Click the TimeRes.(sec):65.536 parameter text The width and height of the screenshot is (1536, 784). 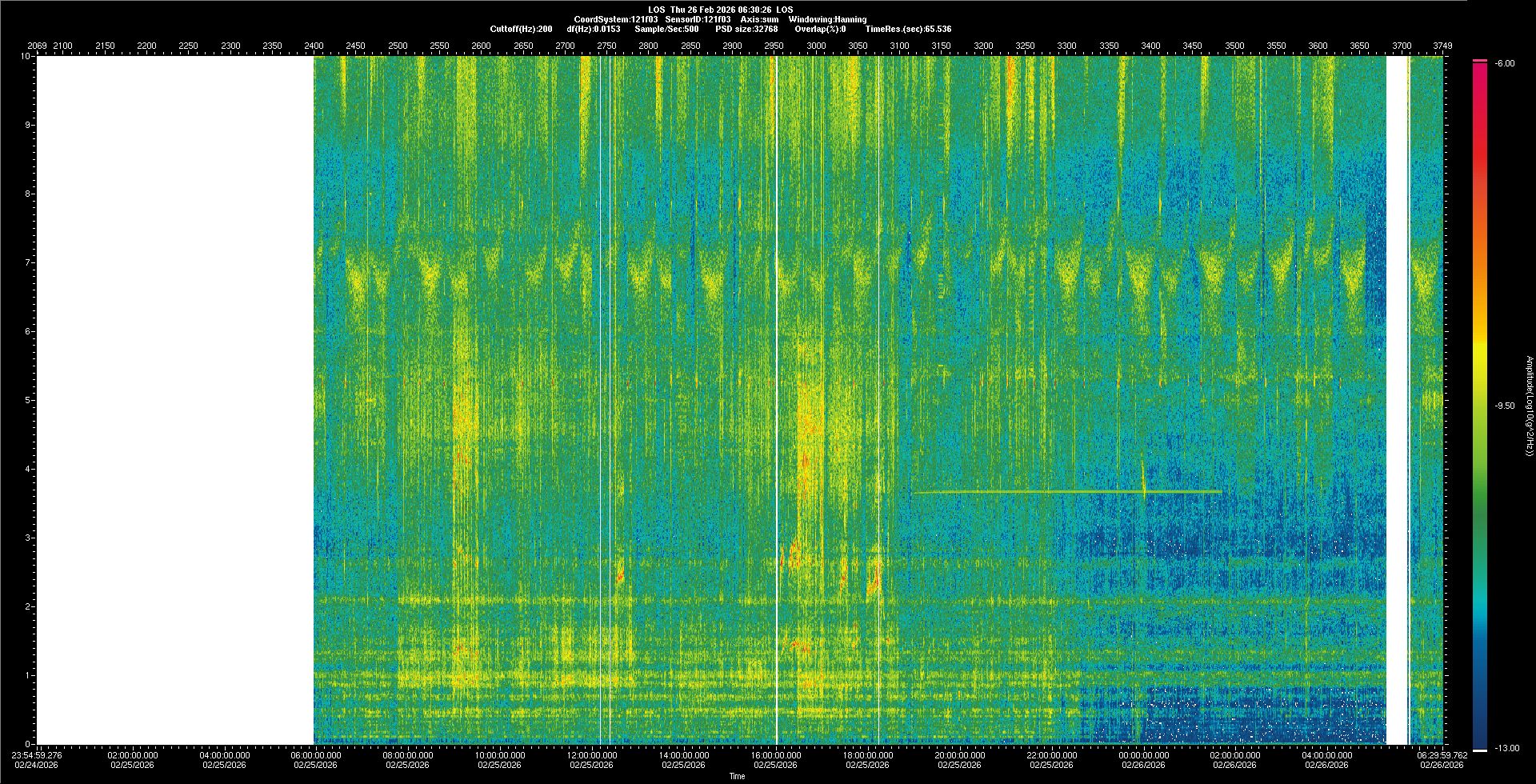click(x=908, y=29)
